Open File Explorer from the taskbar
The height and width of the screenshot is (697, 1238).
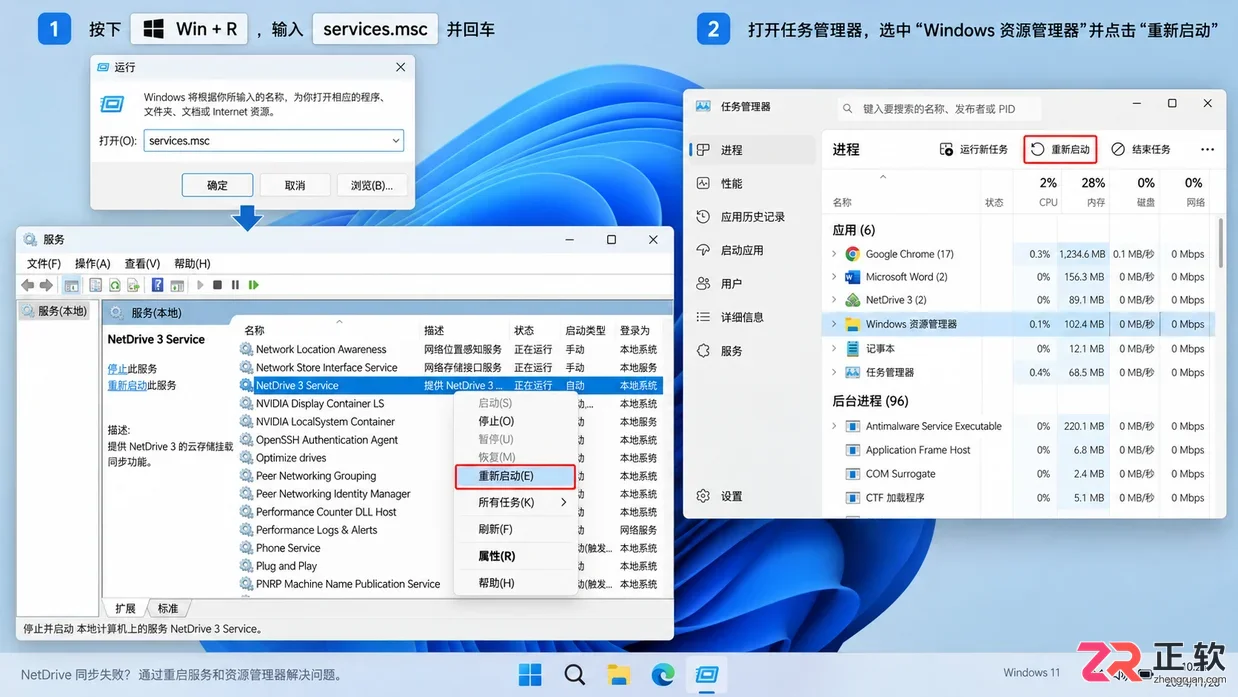coord(619,675)
